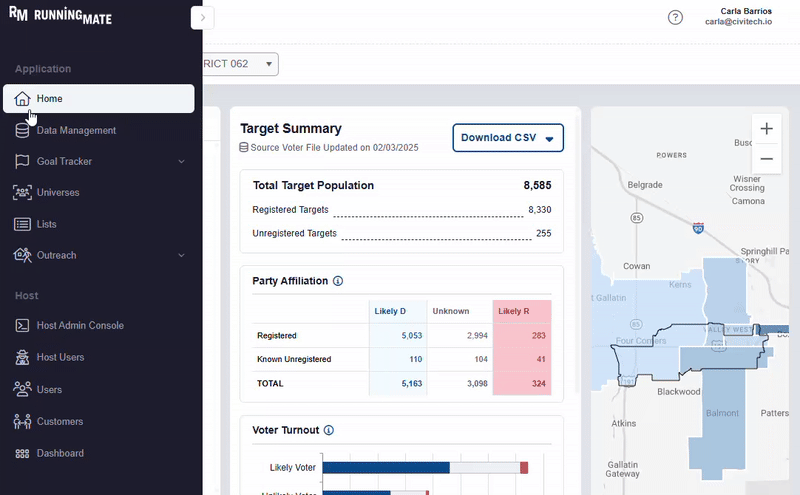800x495 pixels.
Task: Click Registered Likely D value 5,053
Action: tap(411, 336)
